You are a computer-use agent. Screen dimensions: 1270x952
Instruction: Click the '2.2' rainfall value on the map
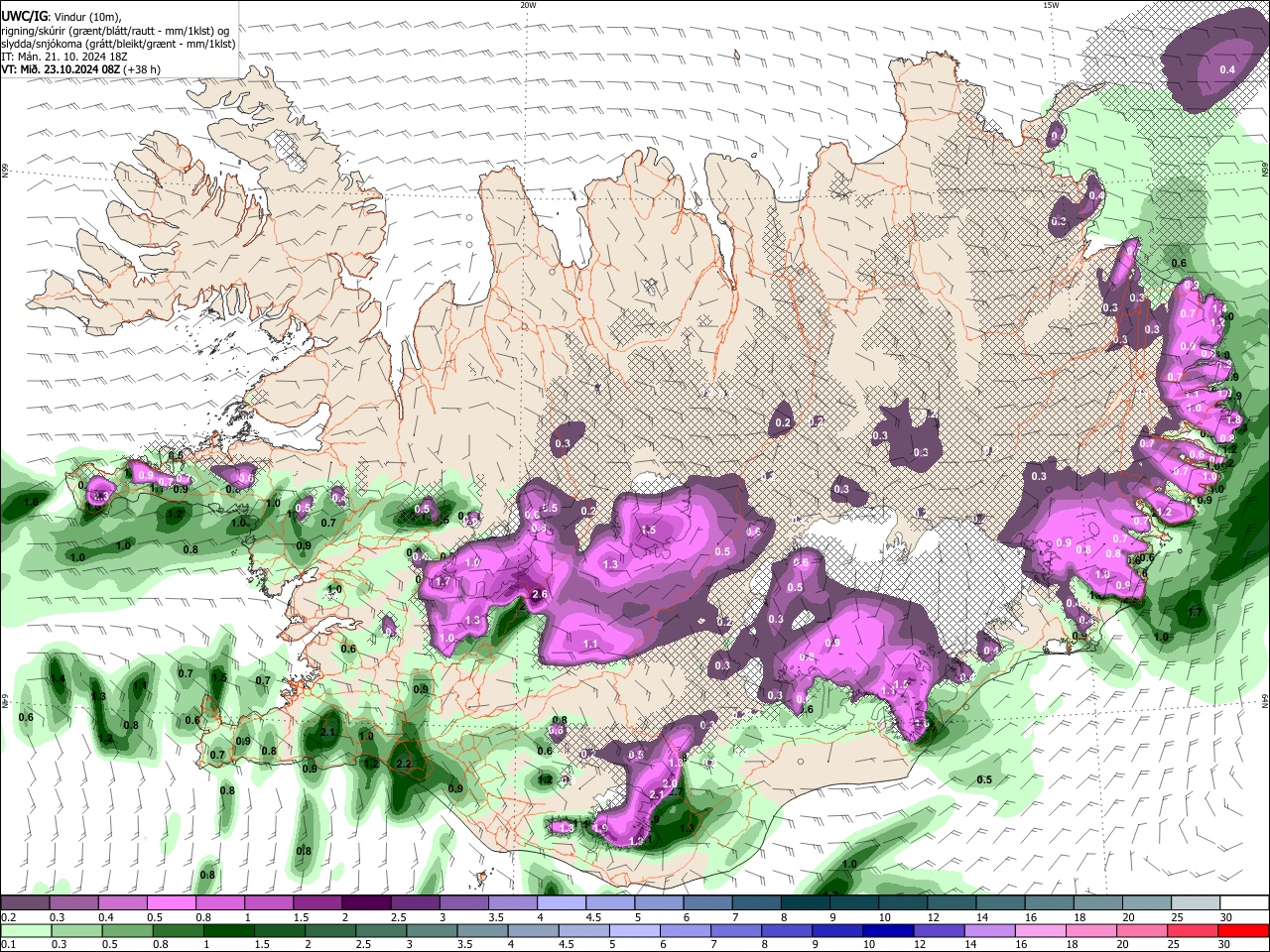point(403,764)
